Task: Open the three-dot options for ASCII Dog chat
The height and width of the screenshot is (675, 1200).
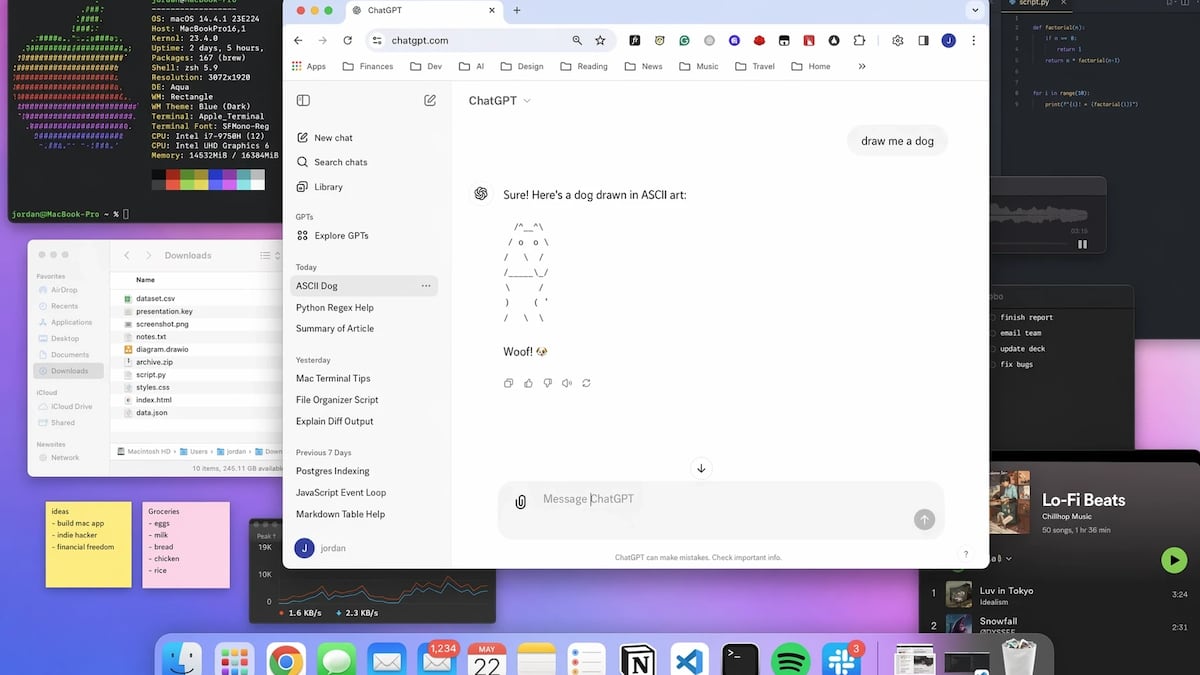Action: coord(426,286)
